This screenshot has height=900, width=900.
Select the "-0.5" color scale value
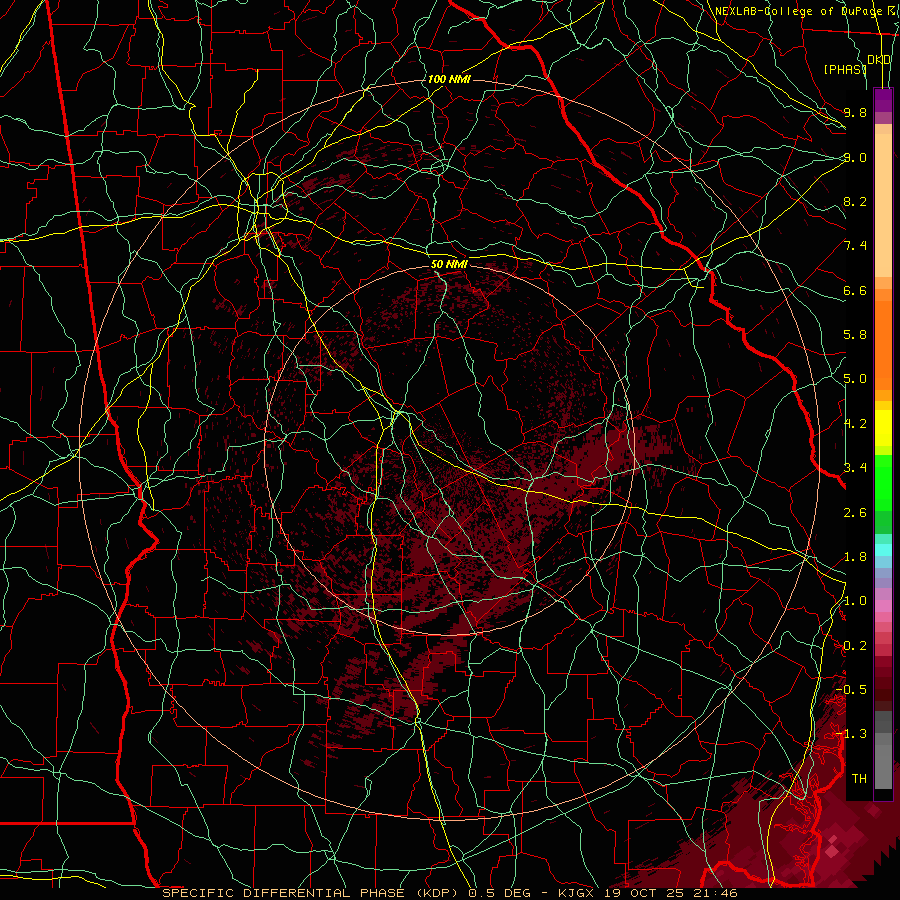pos(851,689)
